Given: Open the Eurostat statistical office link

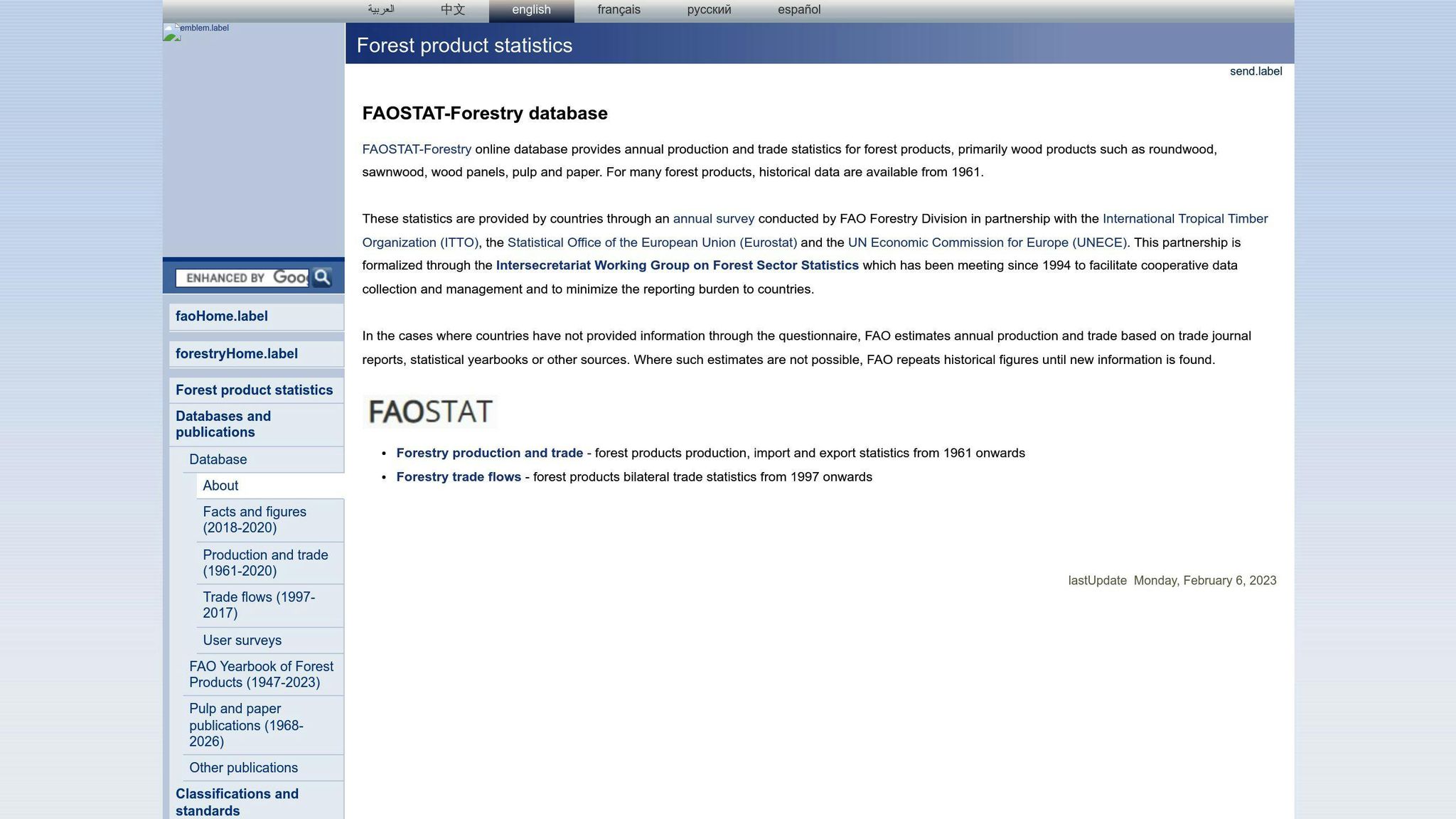Looking at the screenshot, I should tap(652, 242).
